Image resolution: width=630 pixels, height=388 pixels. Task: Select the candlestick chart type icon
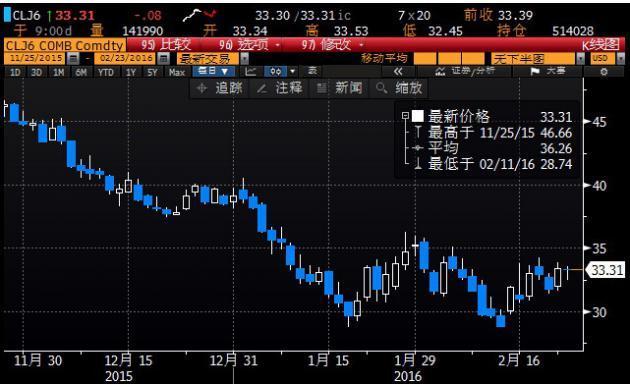coord(276,71)
